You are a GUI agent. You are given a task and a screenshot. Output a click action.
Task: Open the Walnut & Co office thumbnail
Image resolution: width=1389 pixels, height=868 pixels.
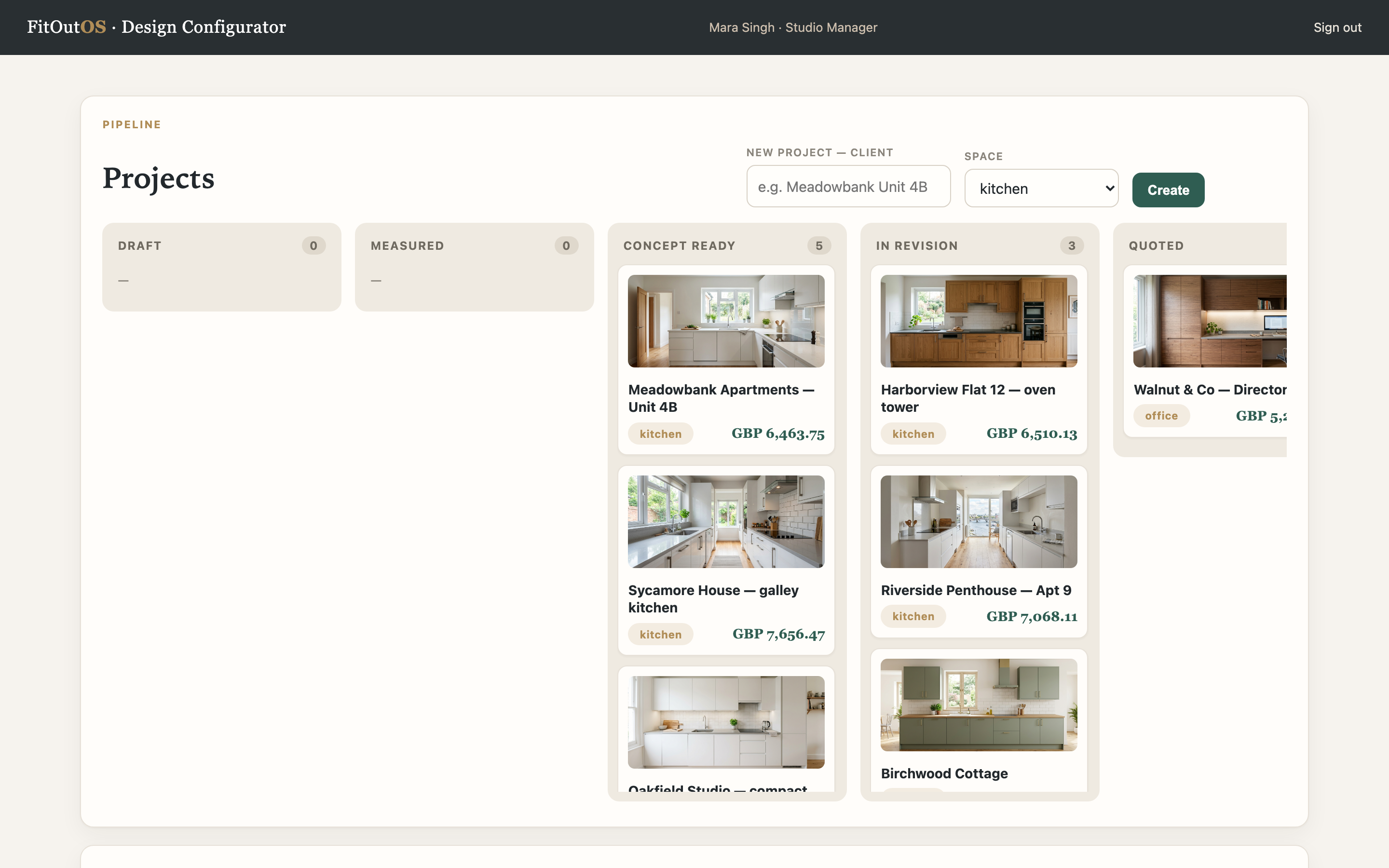click(x=1210, y=321)
